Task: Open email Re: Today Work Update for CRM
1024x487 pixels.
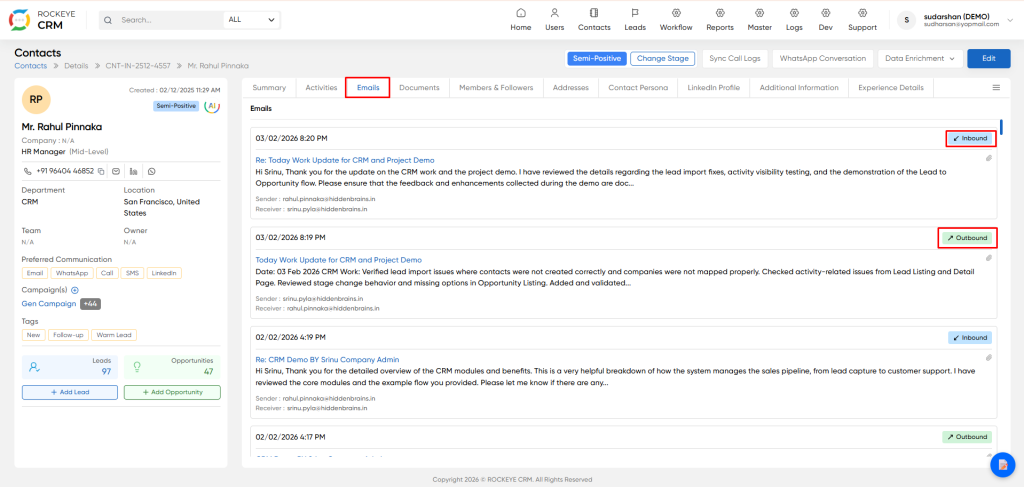Action: coord(345,160)
